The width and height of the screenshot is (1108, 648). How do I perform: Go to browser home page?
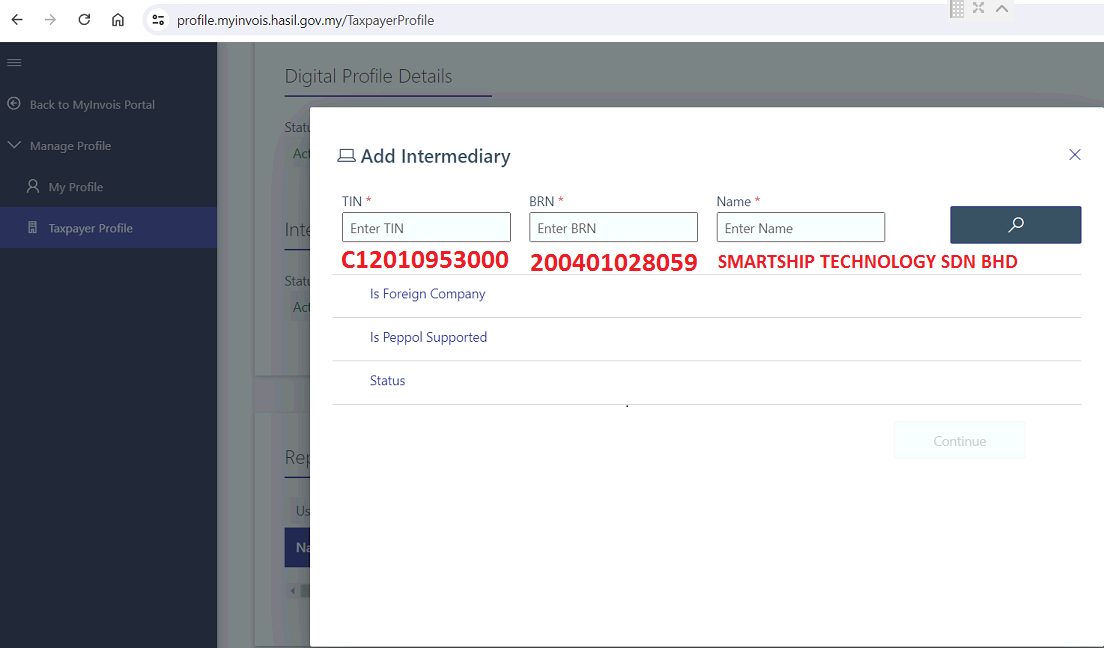118,20
